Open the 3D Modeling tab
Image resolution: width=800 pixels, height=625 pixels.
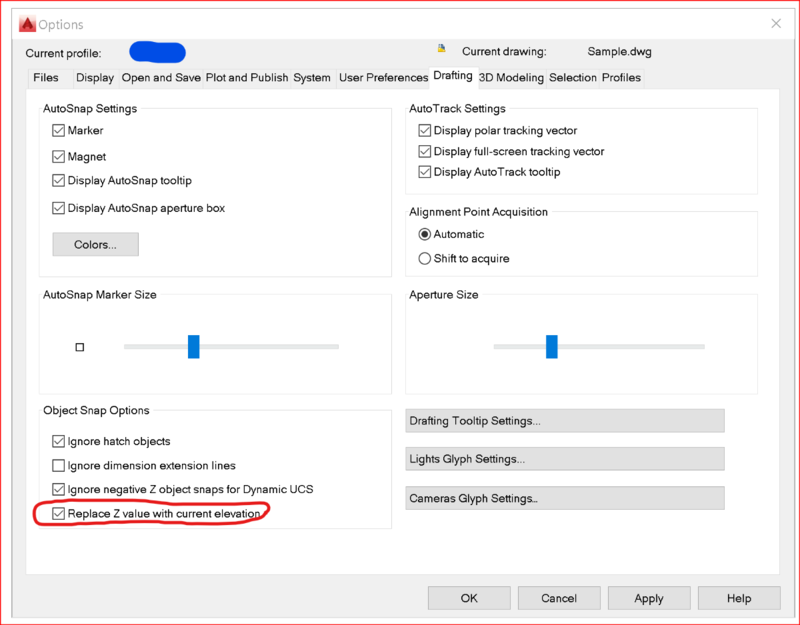point(511,78)
